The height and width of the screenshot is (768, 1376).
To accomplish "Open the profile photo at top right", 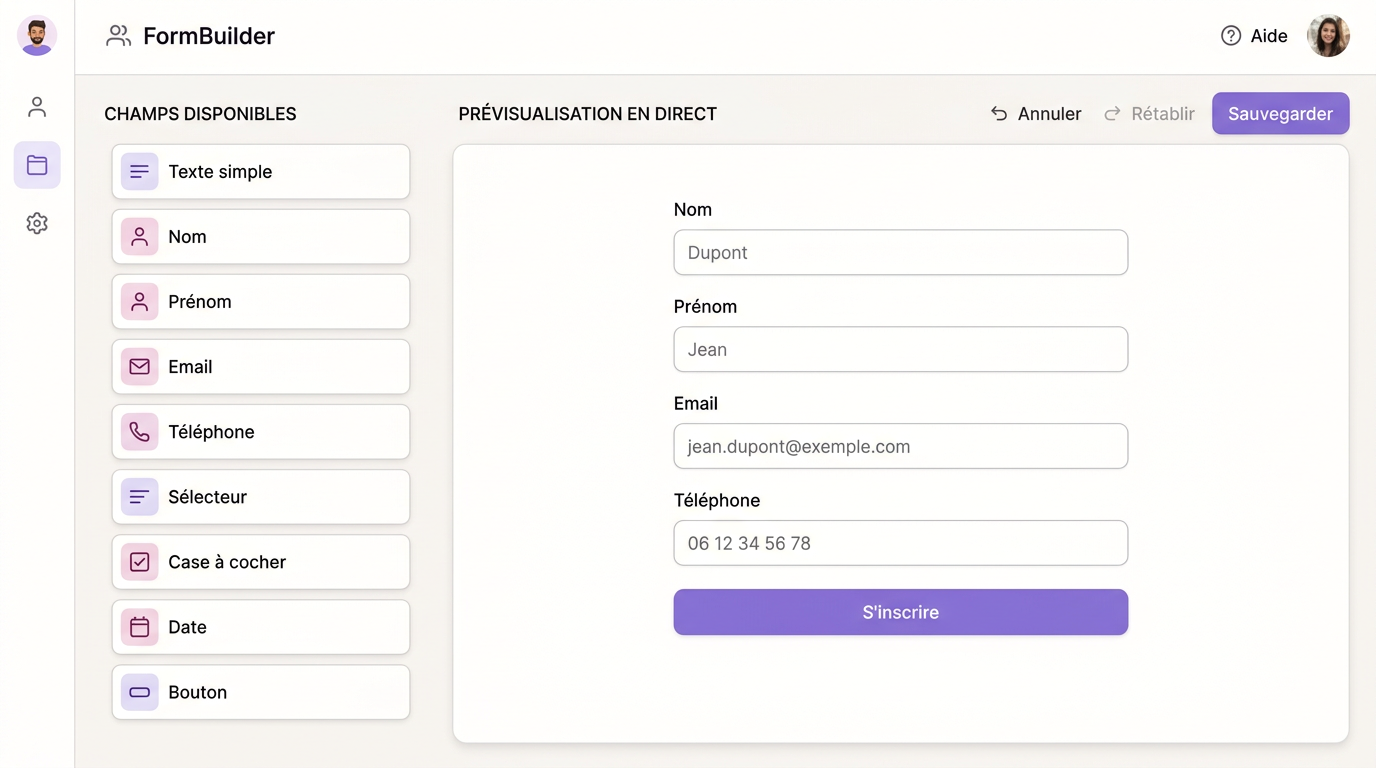I will 1328,36.
